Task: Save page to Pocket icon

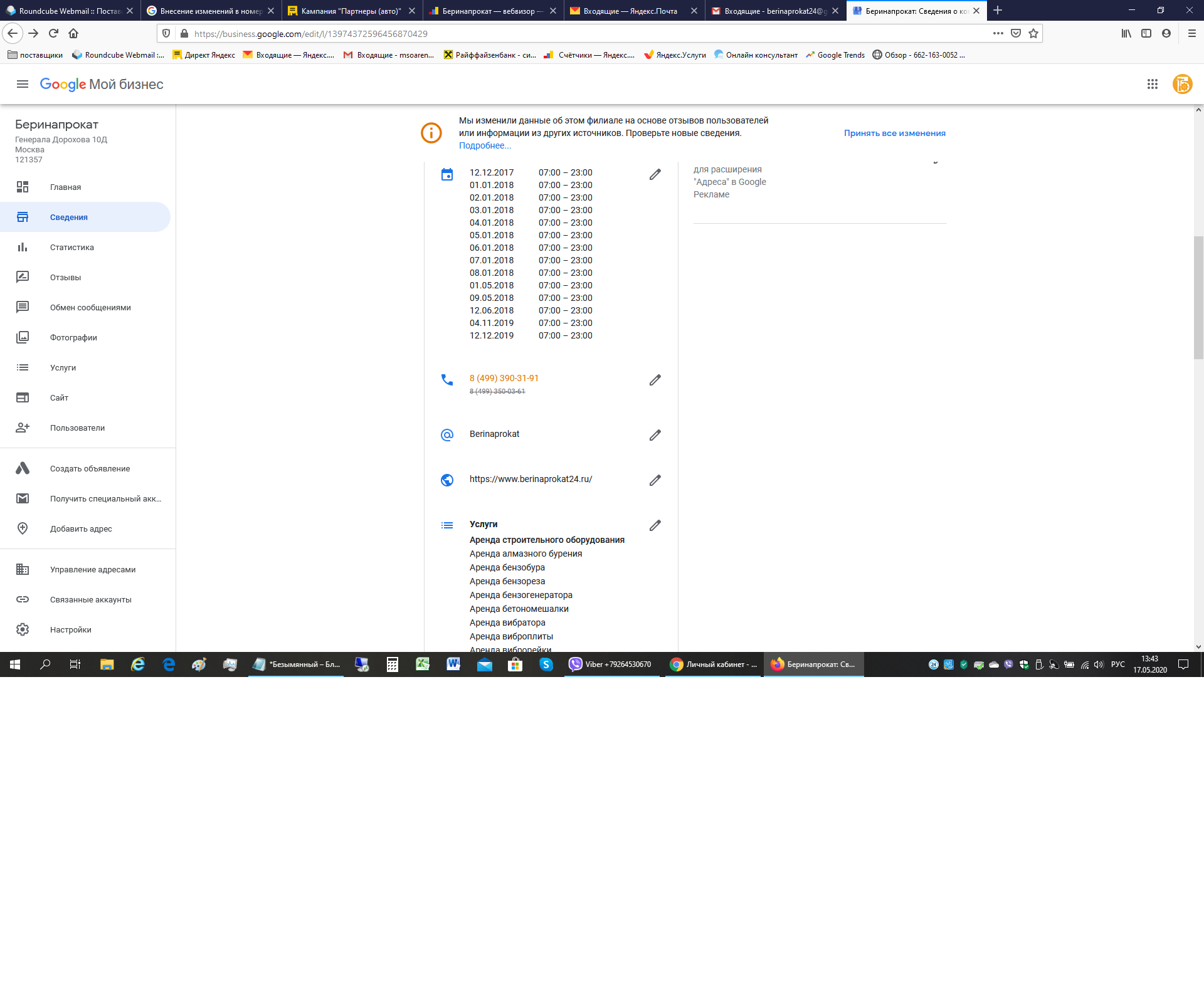Action: 1016,33
